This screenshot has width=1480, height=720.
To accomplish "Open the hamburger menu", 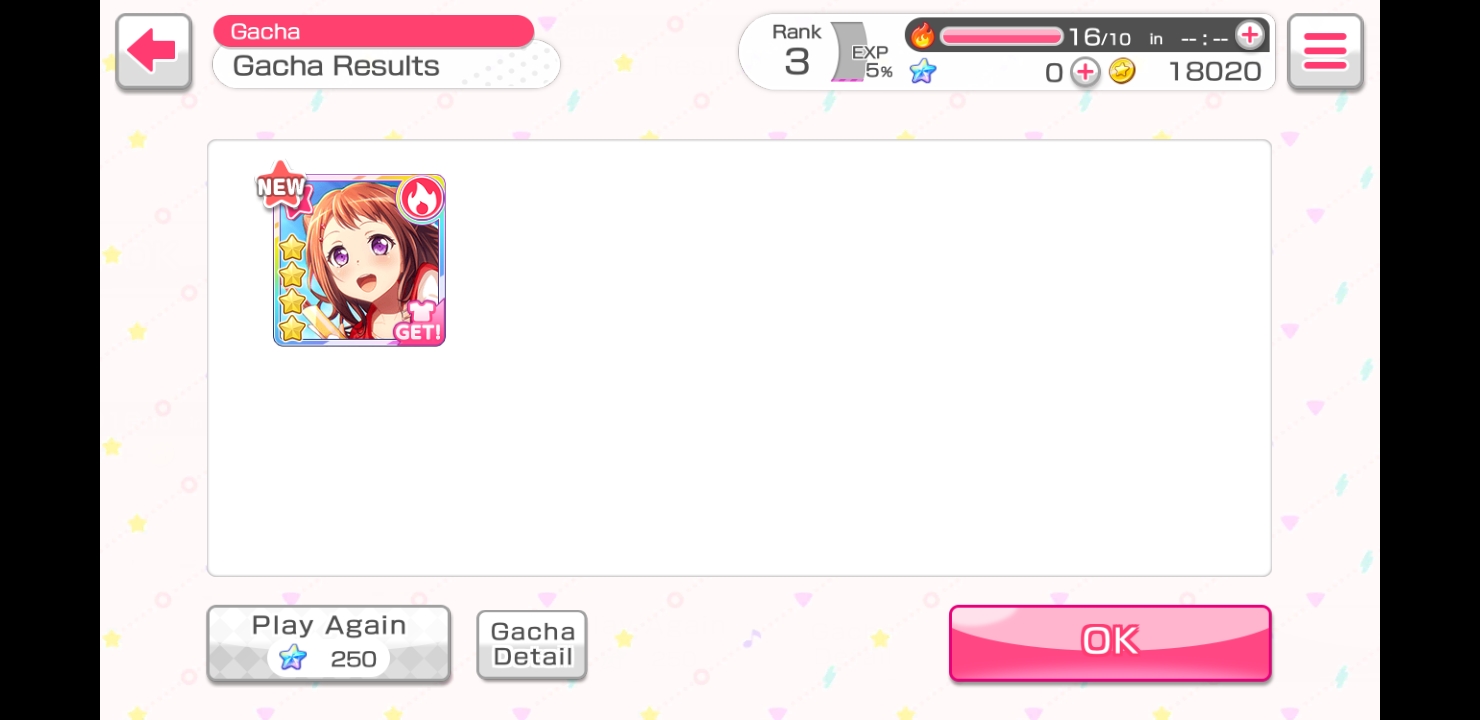I will 1325,52.
